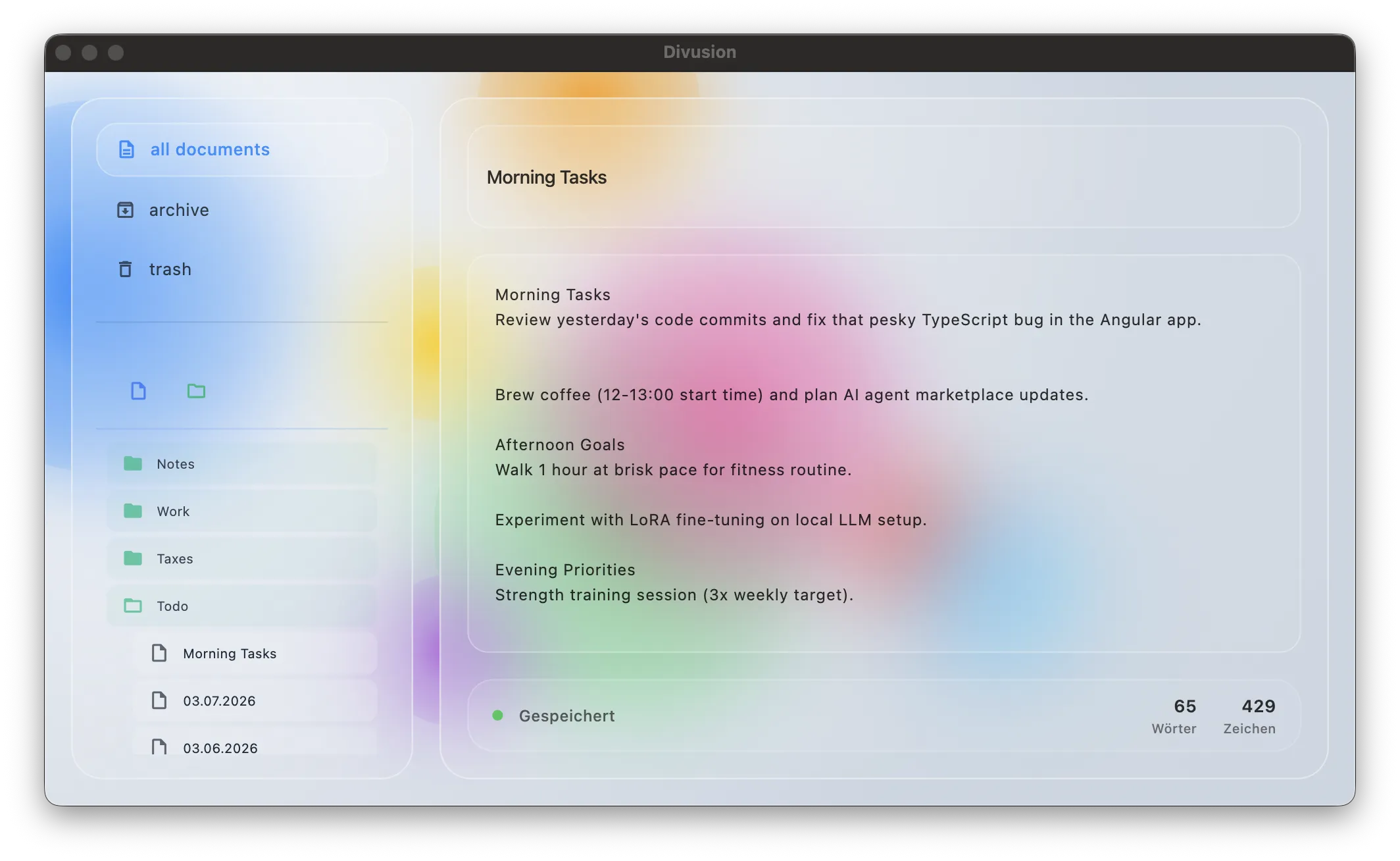Click the green Gespeichert status dot
This screenshot has width=1400, height=861.
(498, 716)
